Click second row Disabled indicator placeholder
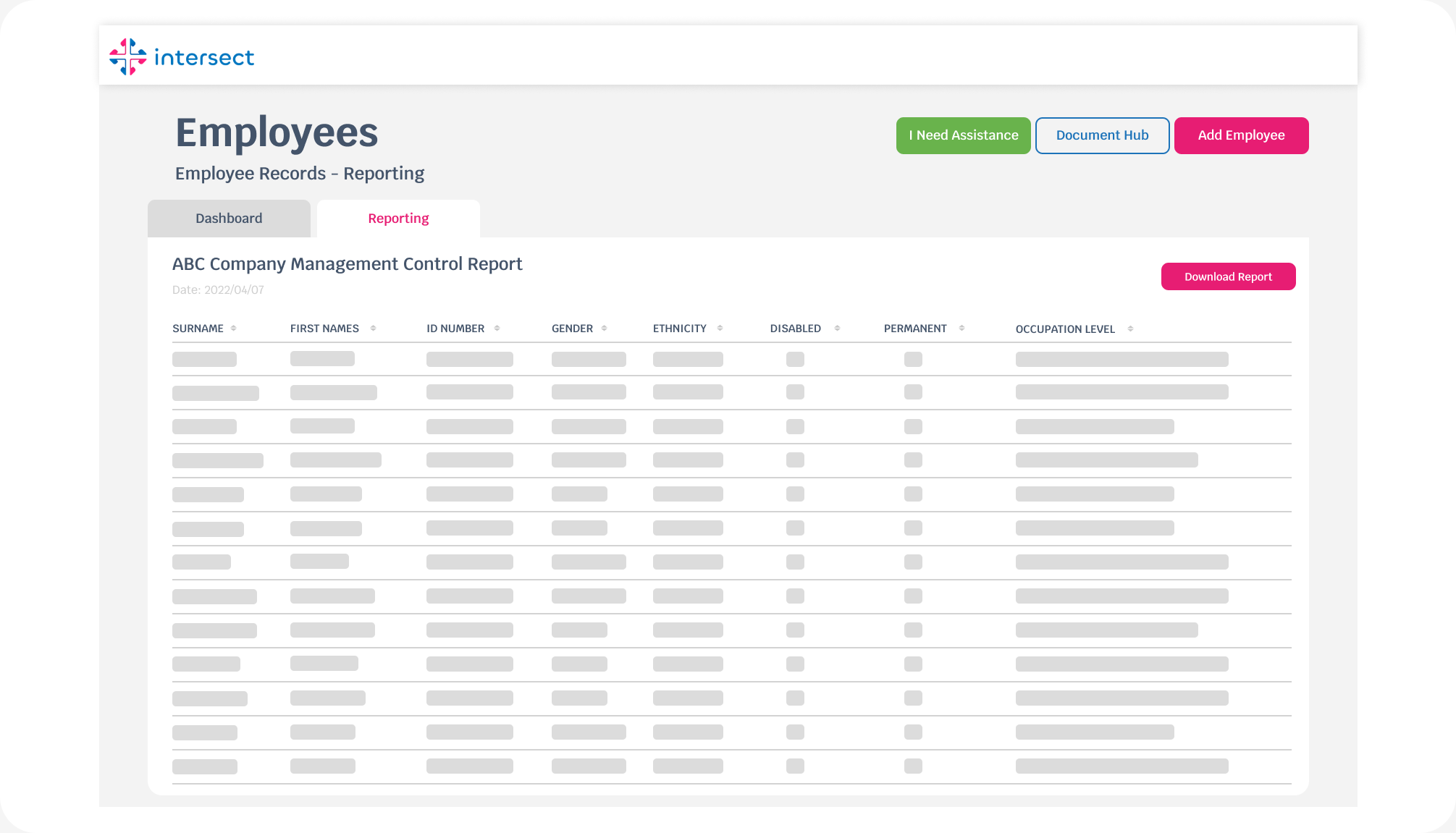This screenshot has height=833, width=1456. 795,392
